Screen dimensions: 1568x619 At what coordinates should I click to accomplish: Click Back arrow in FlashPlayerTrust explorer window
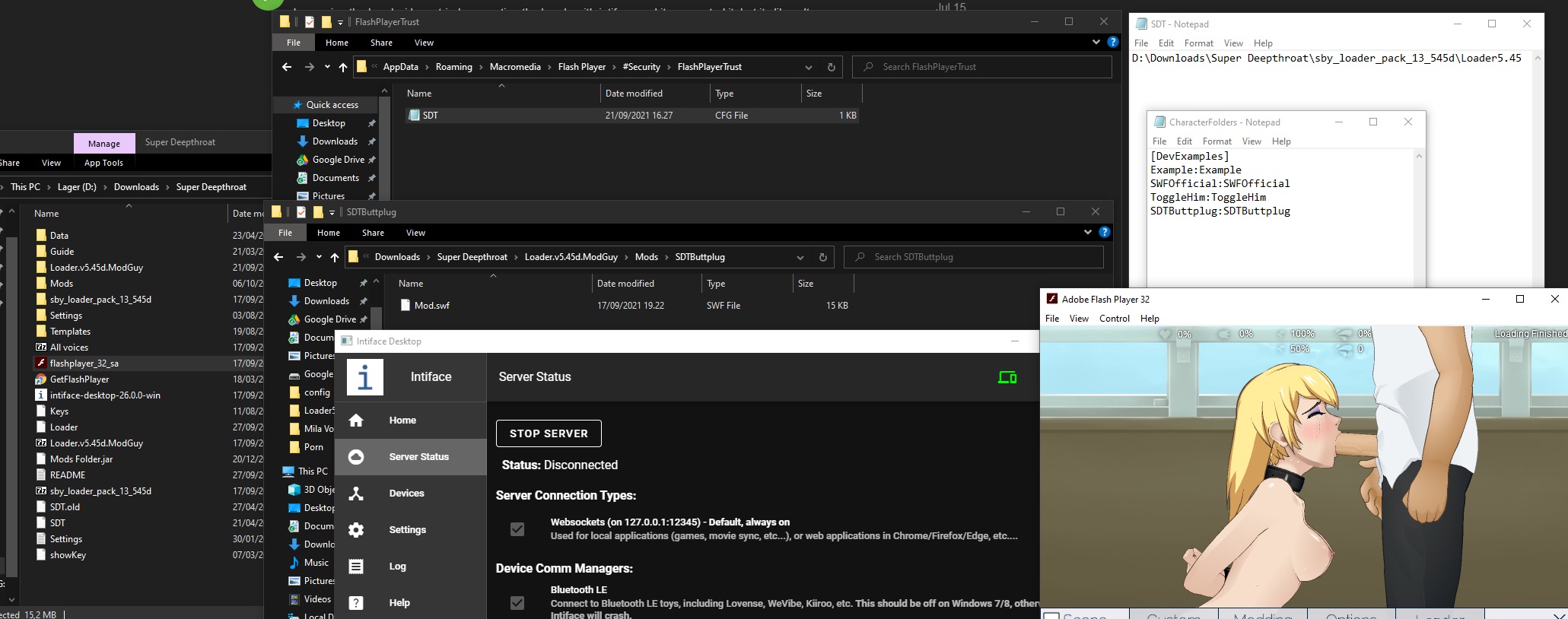tap(287, 67)
